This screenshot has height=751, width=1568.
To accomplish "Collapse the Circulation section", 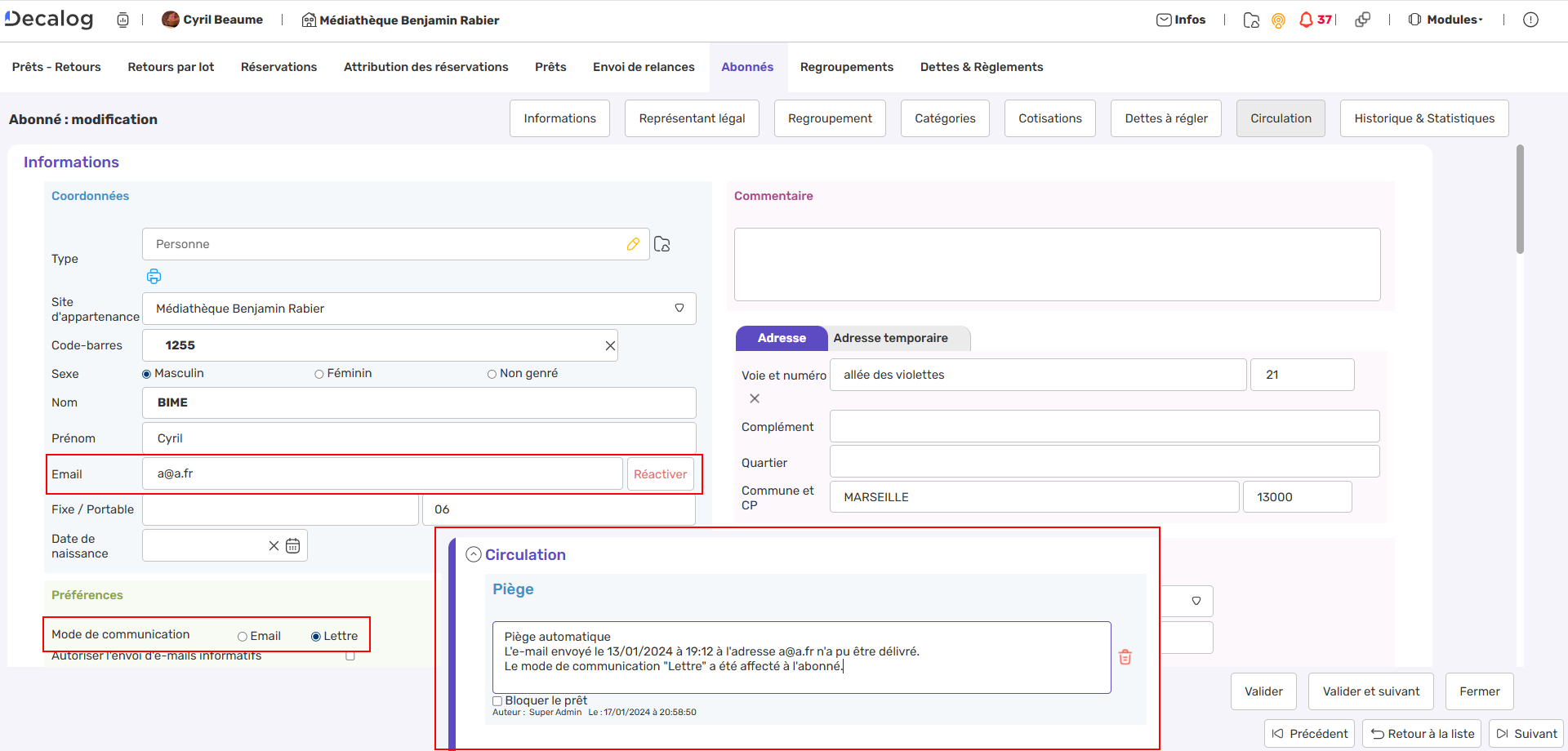I will pos(474,555).
